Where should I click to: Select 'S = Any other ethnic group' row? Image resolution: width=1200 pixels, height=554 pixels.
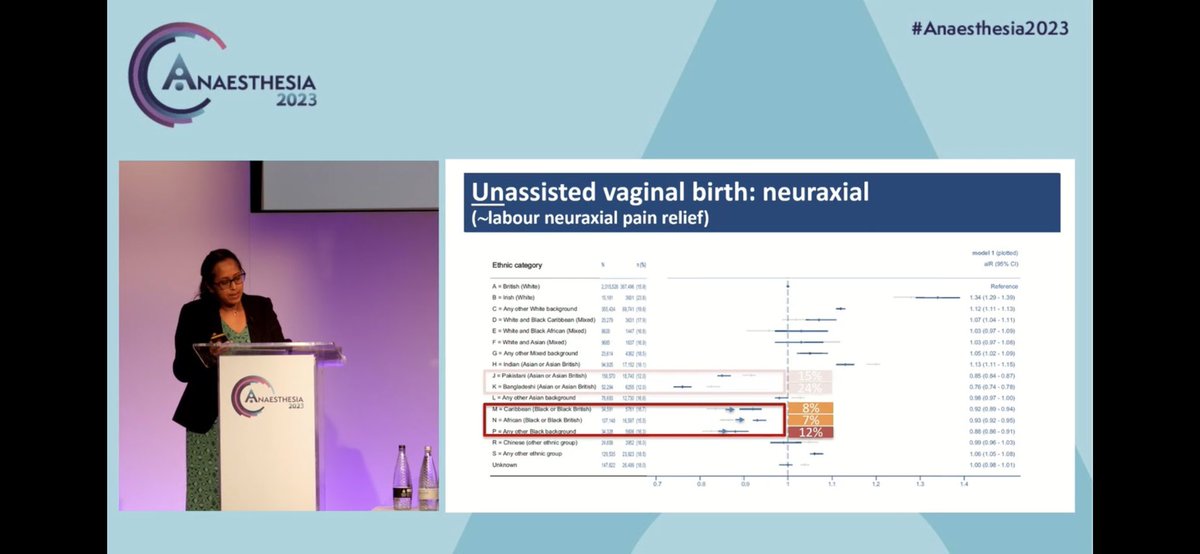pos(526,454)
